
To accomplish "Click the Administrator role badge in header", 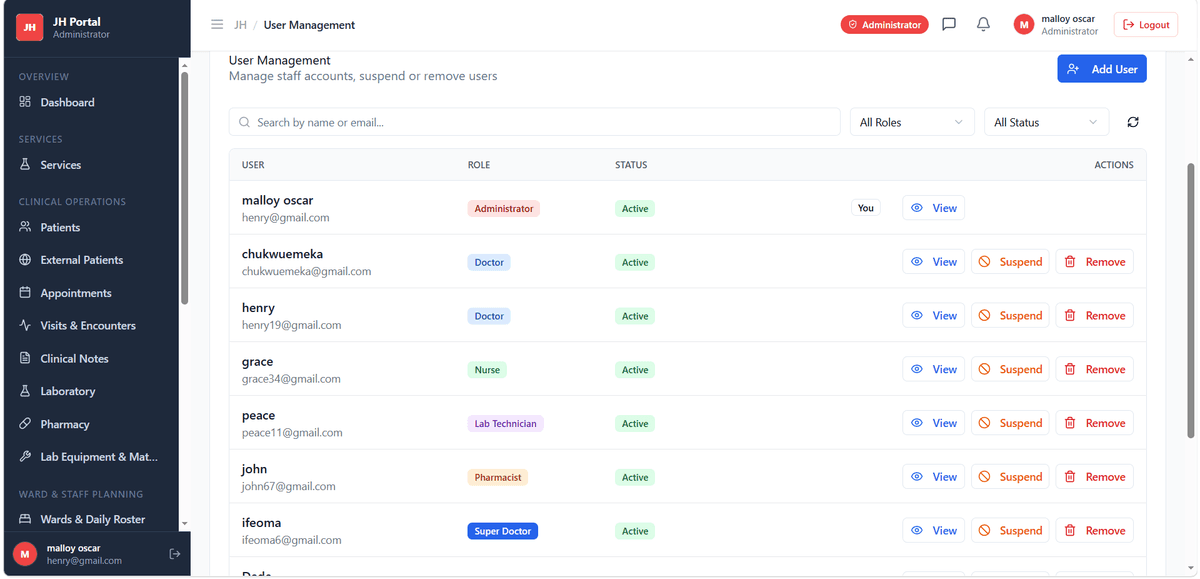I will 884,25.
